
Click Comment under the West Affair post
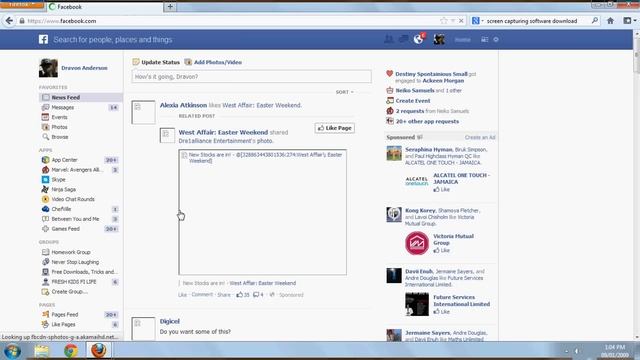(x=202, y=295)
